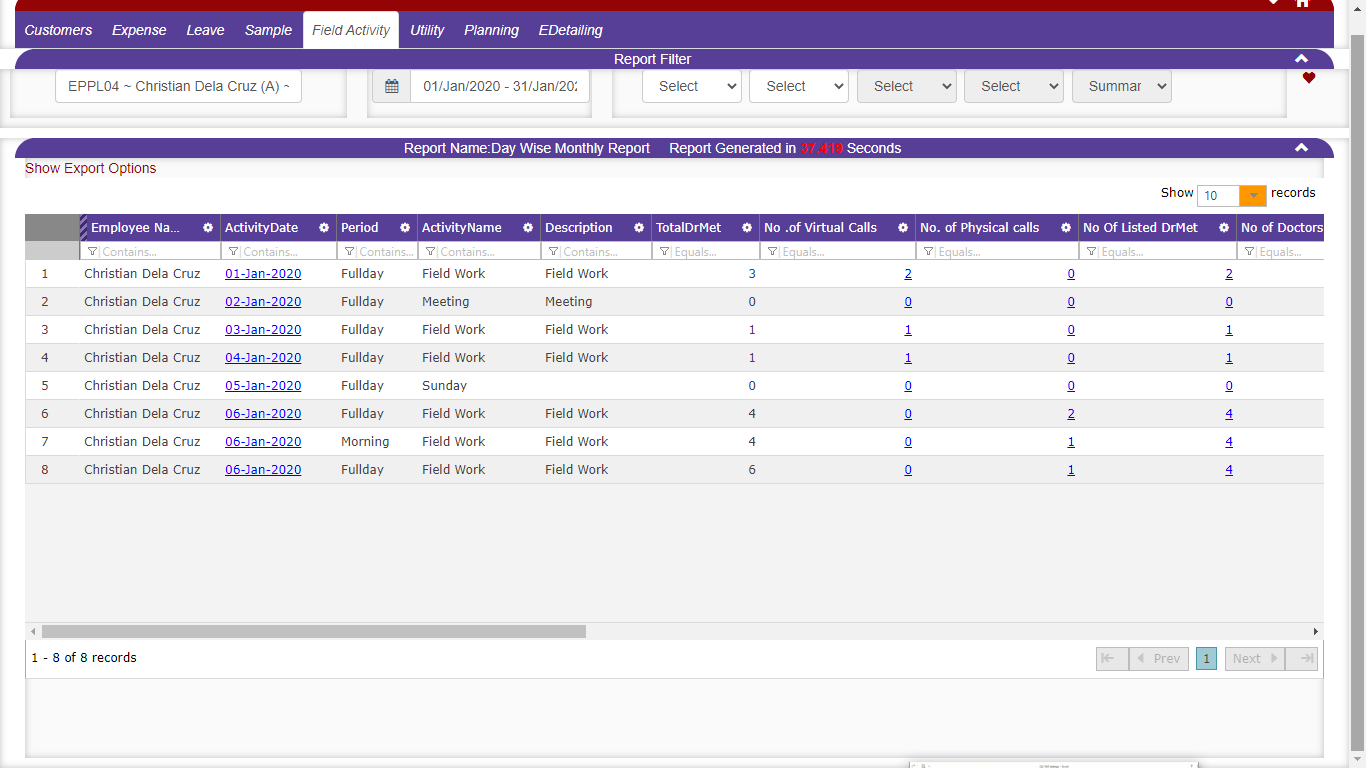Viewport: 1367px width, 776px height.
Task: Open the 01-Jan-2020 activity date link
Action: (x=263, y=273)
